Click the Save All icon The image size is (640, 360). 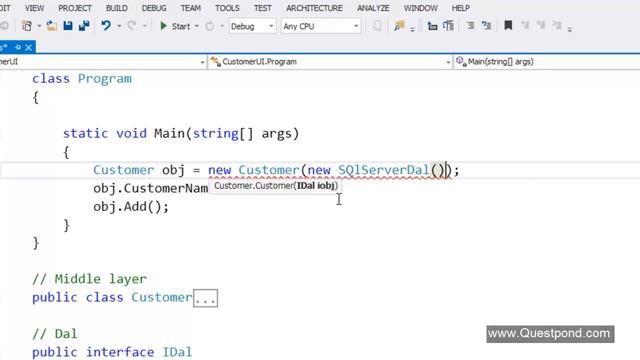tap(84, 26)
